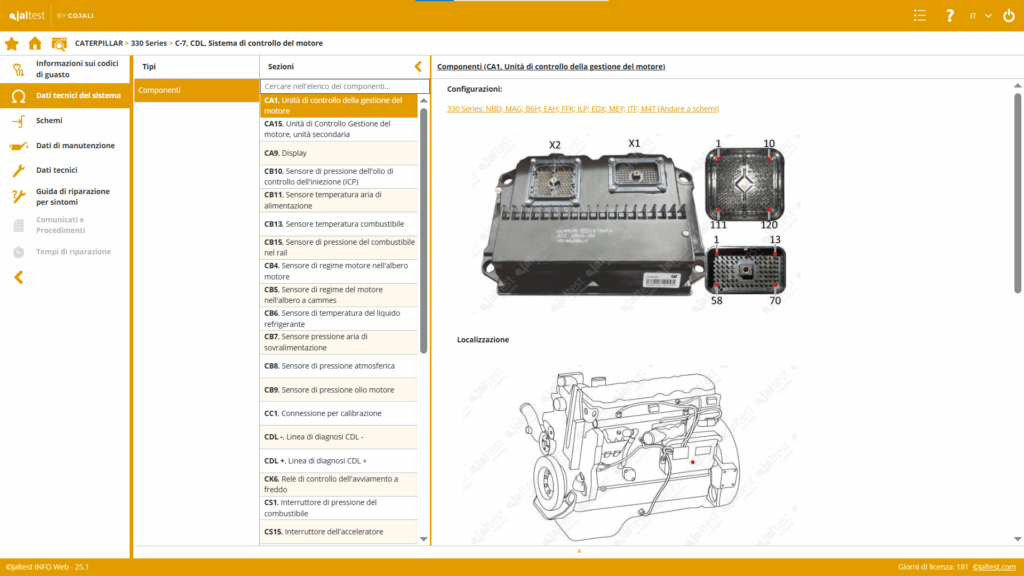Screen dimensions: 1024x576
Task: Select CB13 Sensore temperatura combustibile
Action: pyautogui.click(x=339, y=224)
